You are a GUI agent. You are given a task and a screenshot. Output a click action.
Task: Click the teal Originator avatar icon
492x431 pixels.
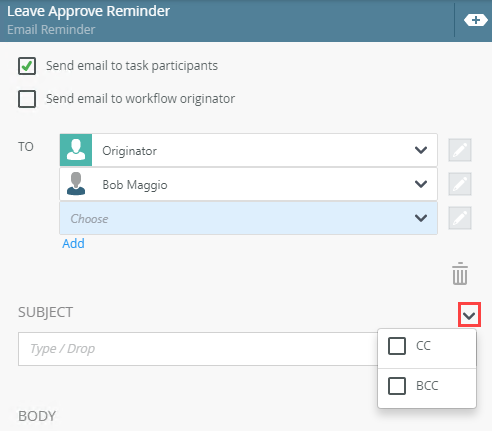point(76,150)
